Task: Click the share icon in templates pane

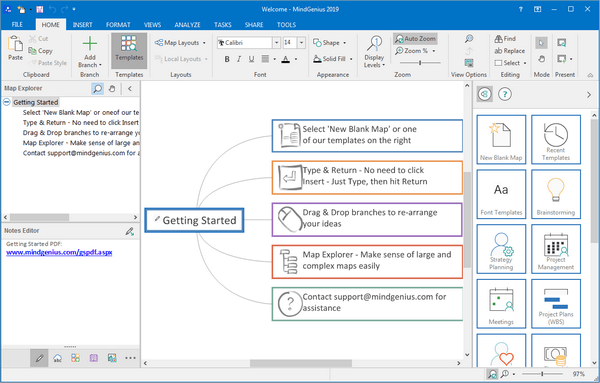Action: coord(484,94)
